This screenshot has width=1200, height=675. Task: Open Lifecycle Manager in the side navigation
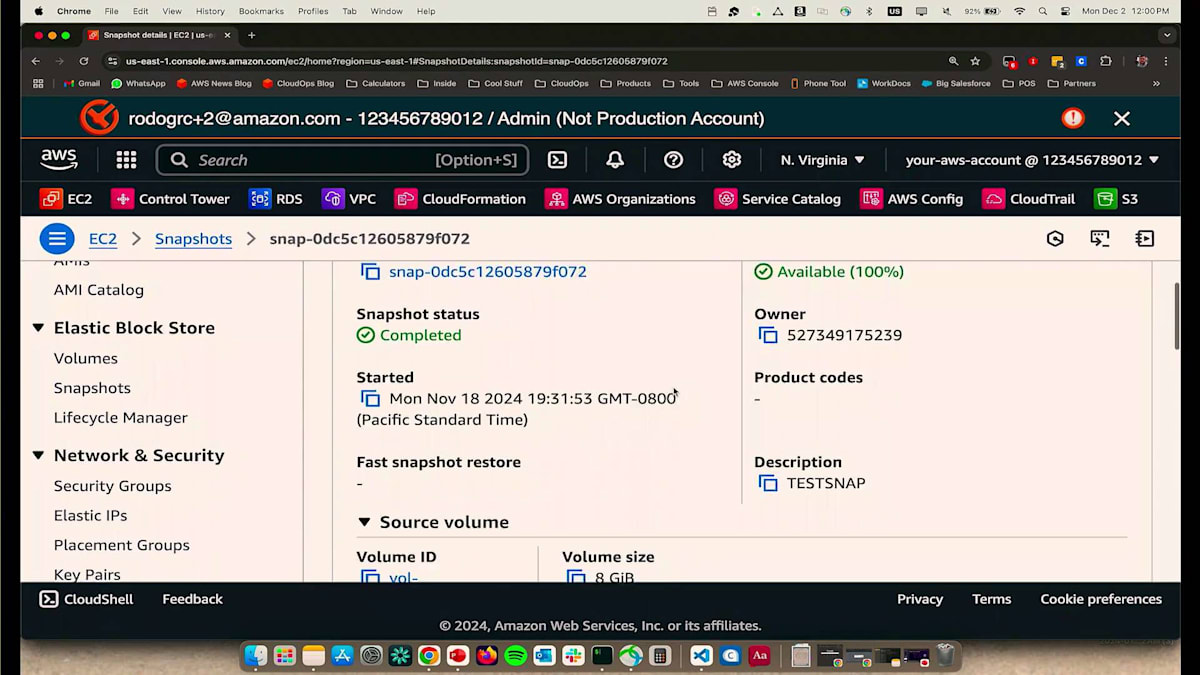121,418
